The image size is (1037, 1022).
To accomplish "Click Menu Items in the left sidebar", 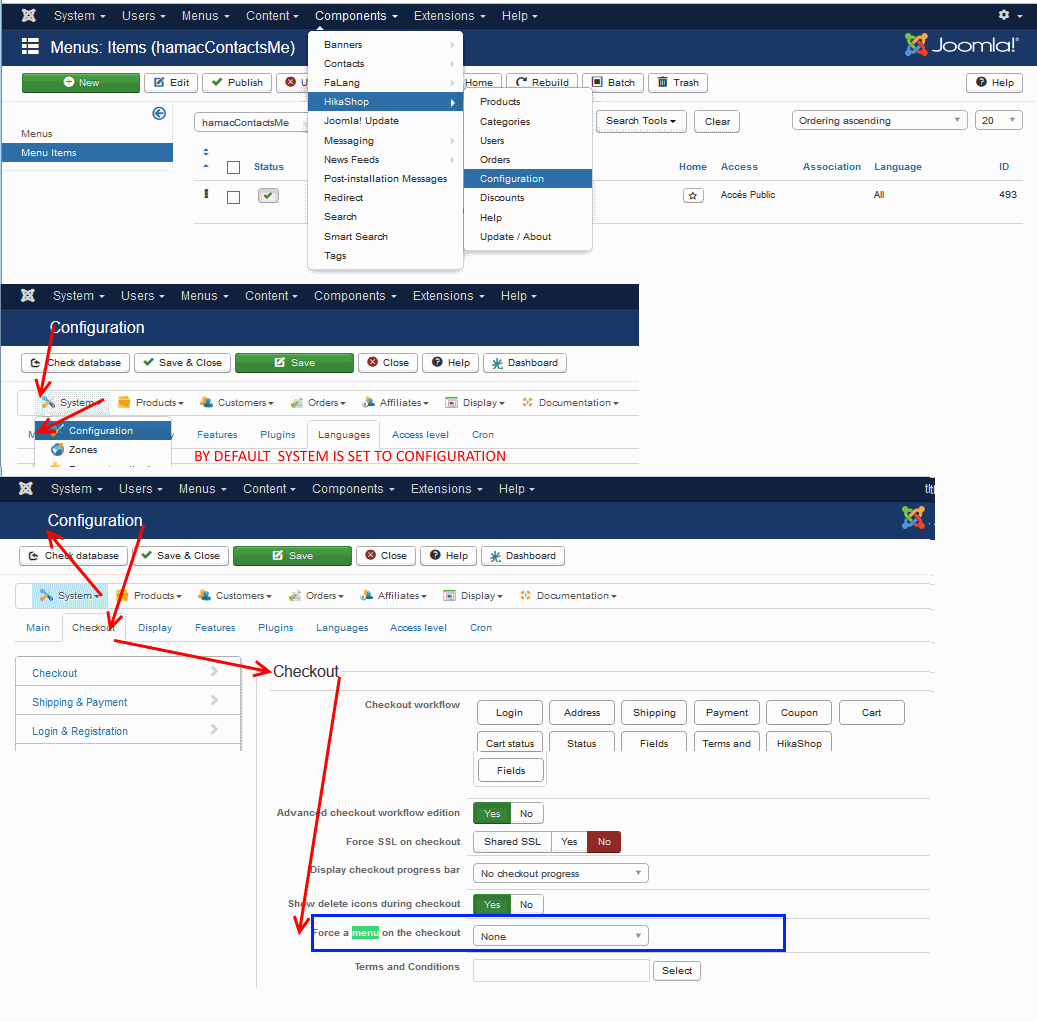I will [x=87, y=152].
